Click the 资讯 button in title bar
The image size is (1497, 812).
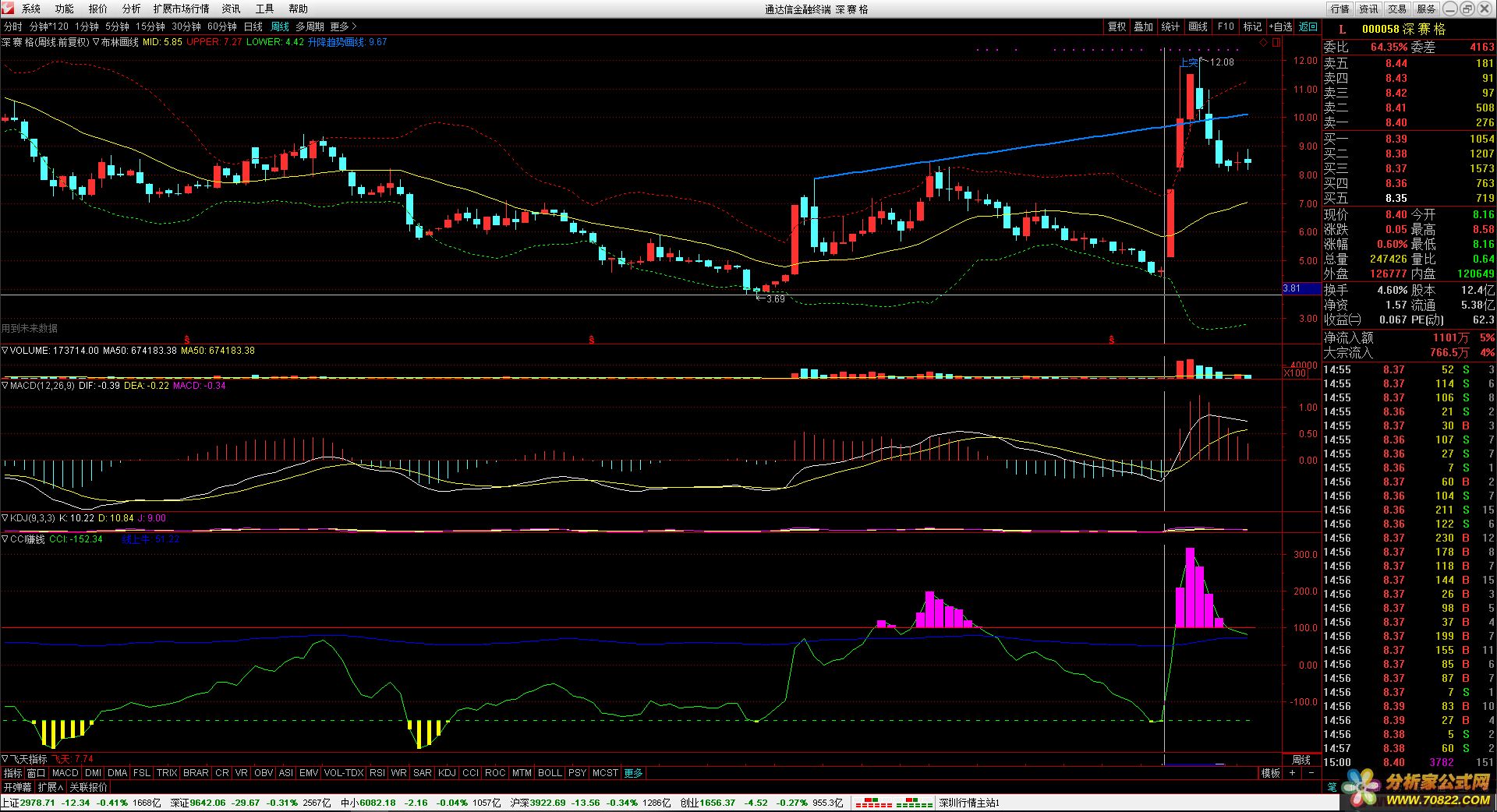pyautogui.click(x=1369, y=9)
